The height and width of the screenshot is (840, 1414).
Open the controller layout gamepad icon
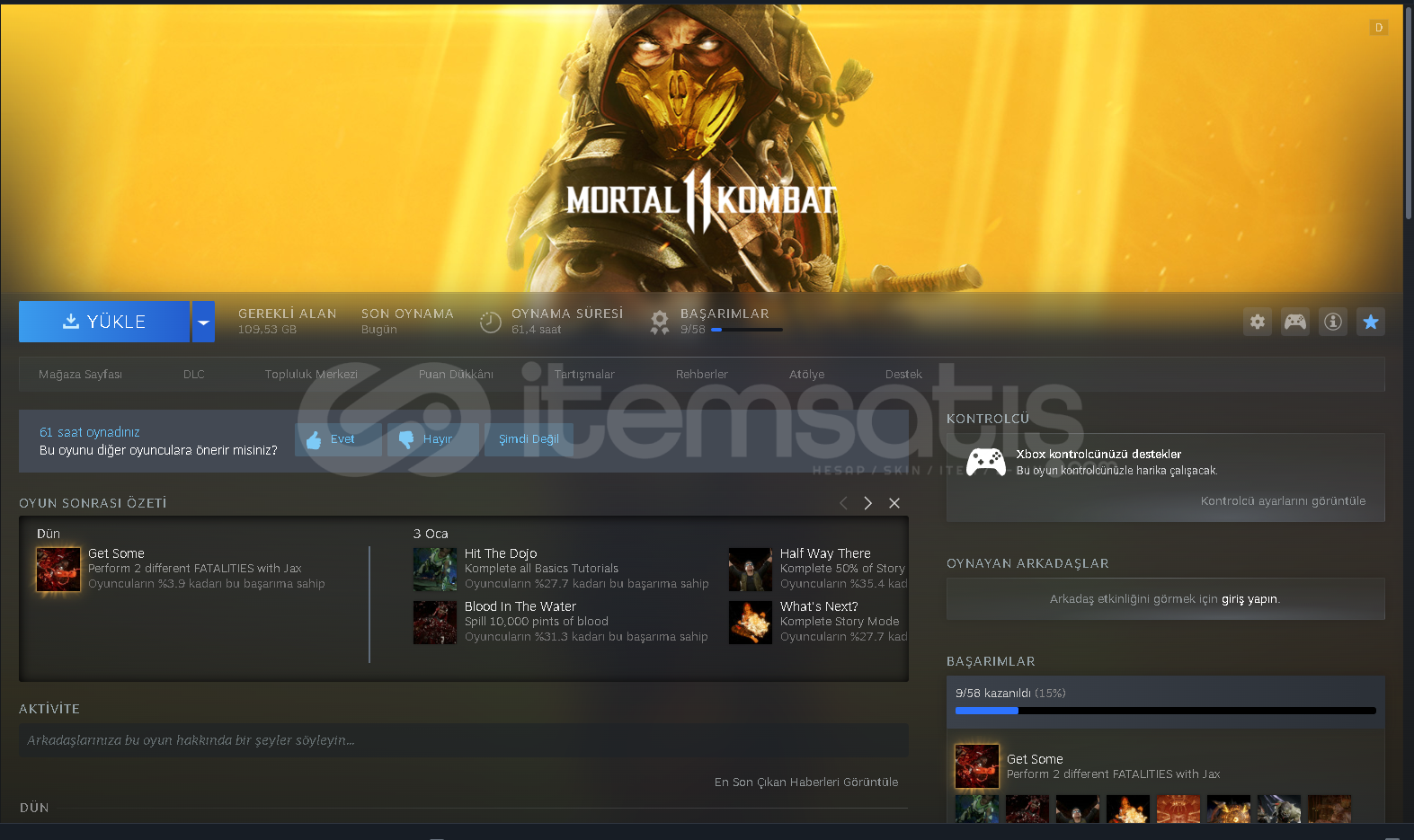(x=1295, y=322)
